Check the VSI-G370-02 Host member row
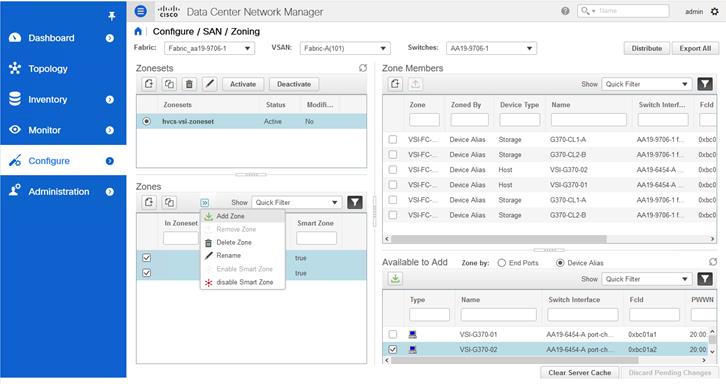This screenshot has height=384, width=726. [393, 170]
